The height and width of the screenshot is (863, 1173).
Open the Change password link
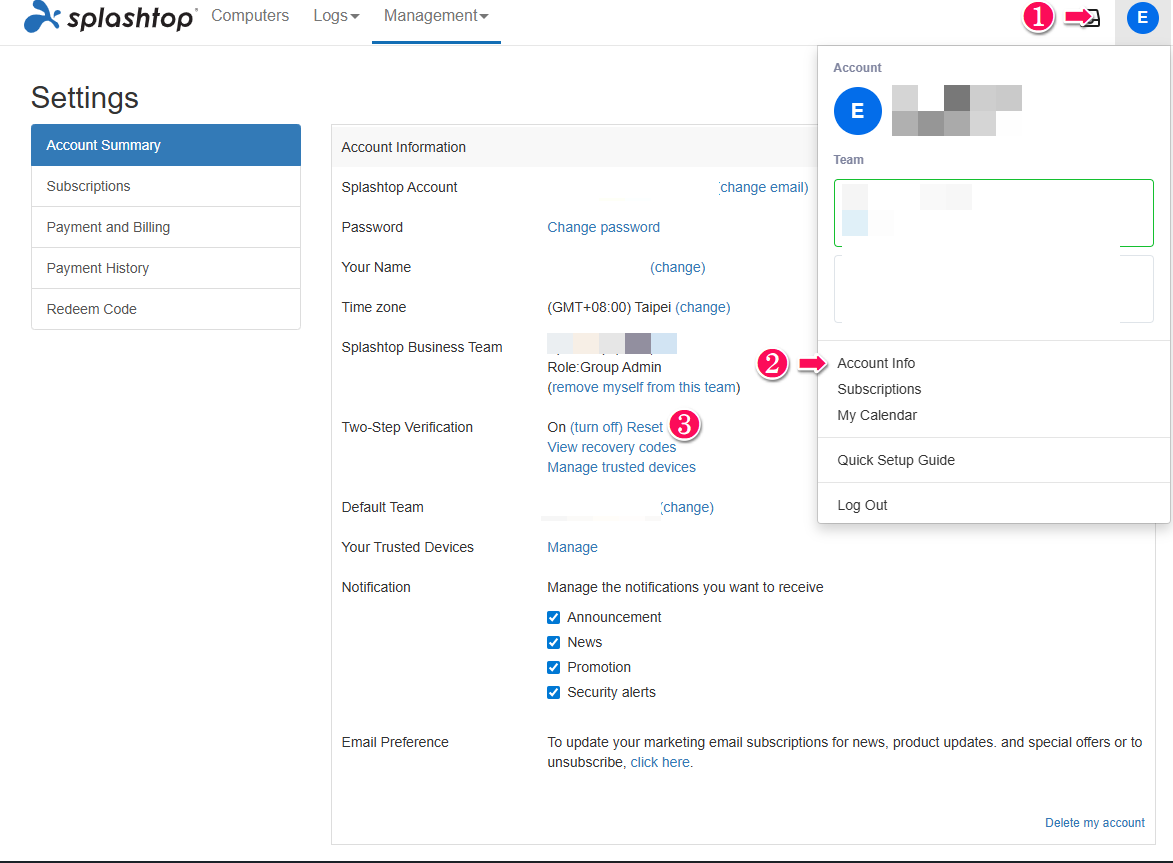coord(603,227)
